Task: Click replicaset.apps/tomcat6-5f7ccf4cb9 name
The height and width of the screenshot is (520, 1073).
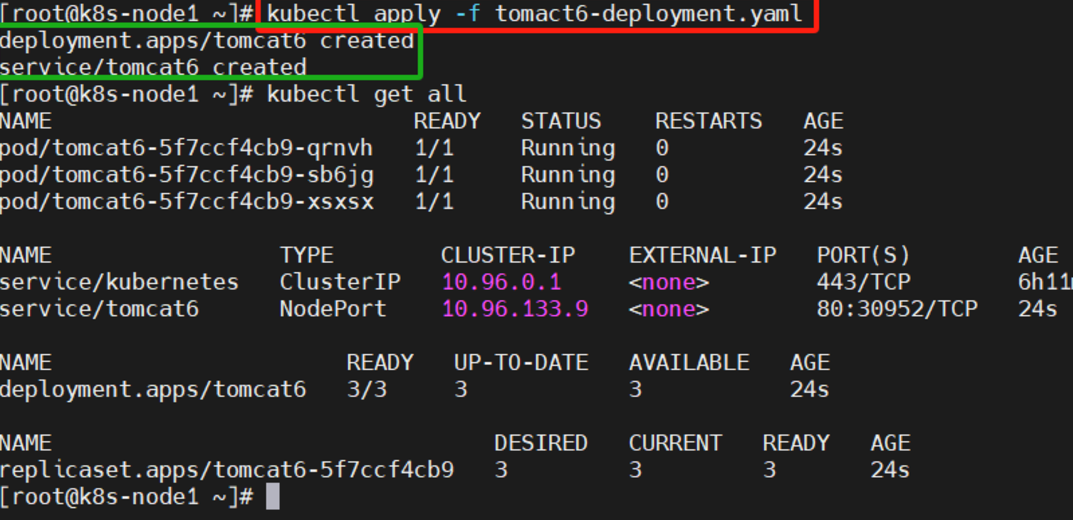Action: pos(227,471)
